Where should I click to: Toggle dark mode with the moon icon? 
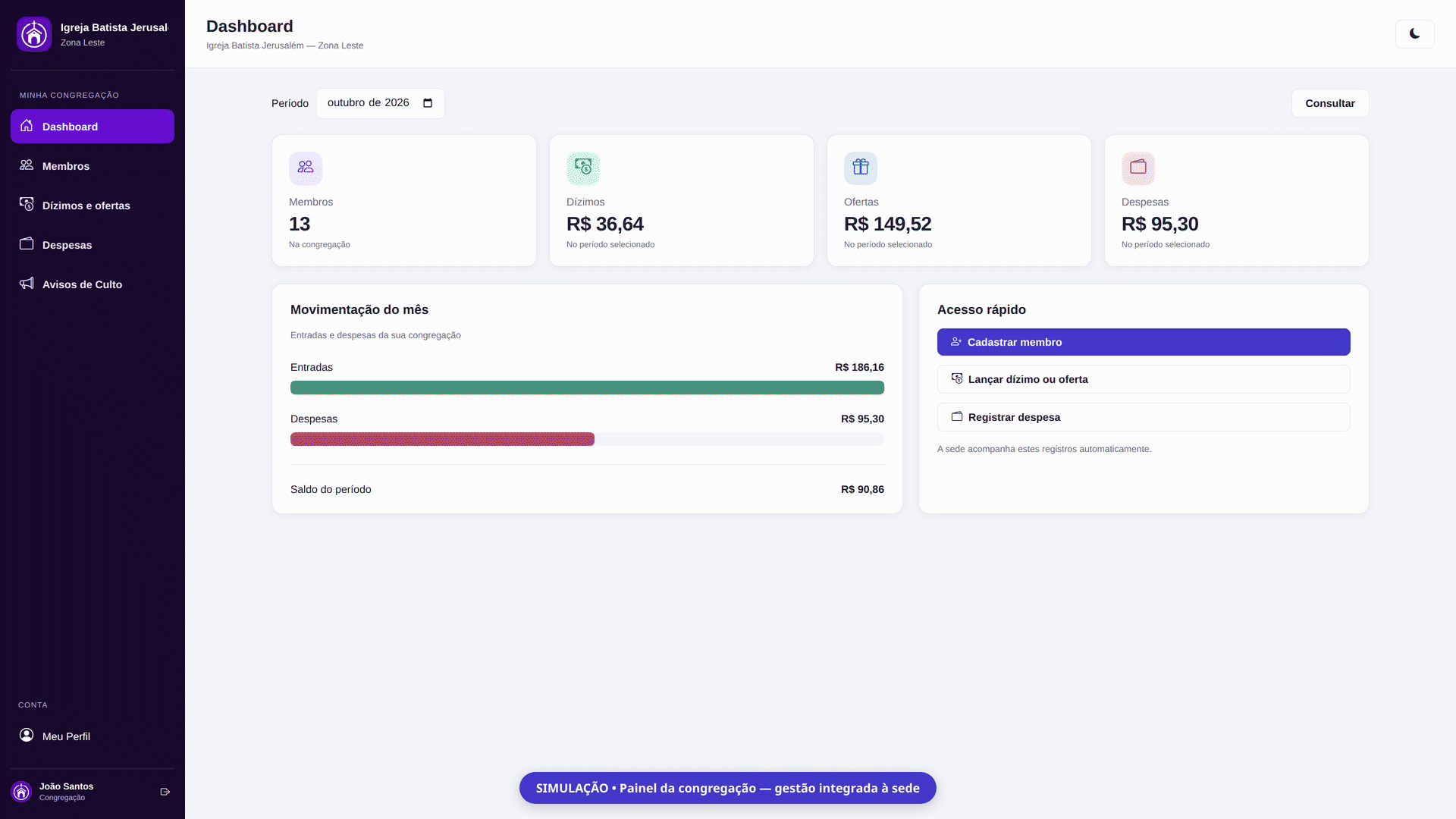pos(1414,34)
